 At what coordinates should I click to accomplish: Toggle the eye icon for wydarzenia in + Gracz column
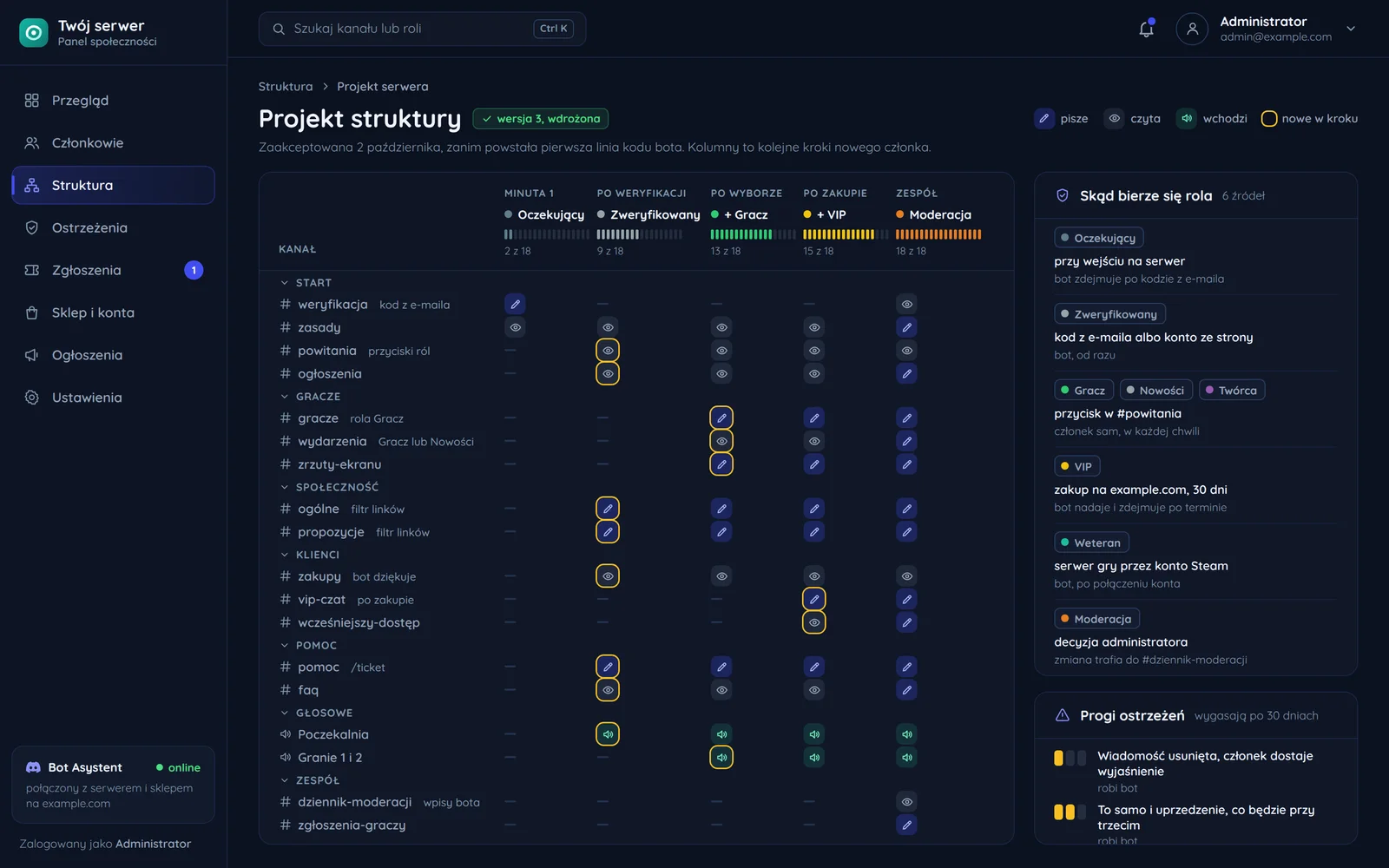point(721,441)
